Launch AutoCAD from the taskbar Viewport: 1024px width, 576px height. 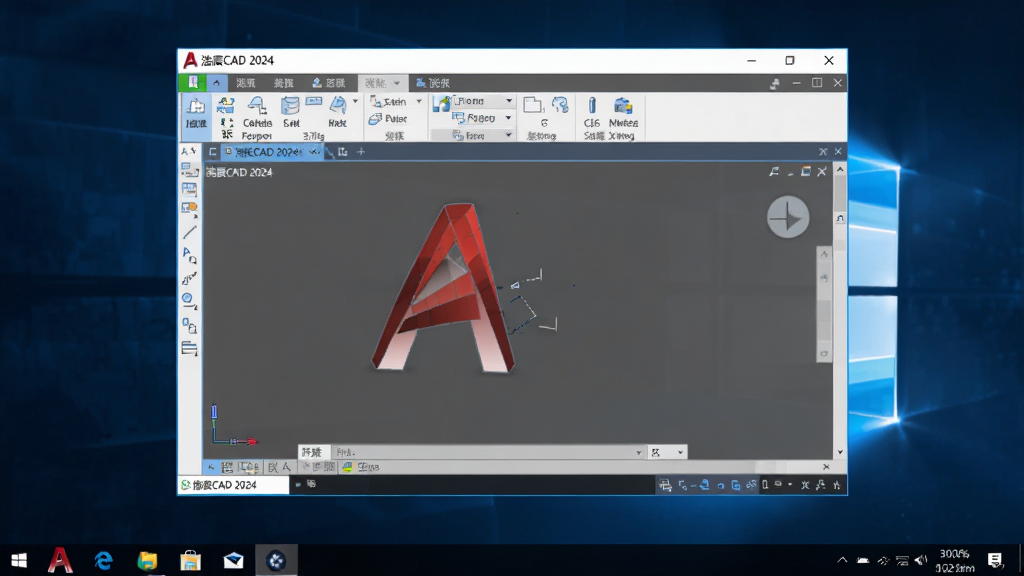coord(60,560)
